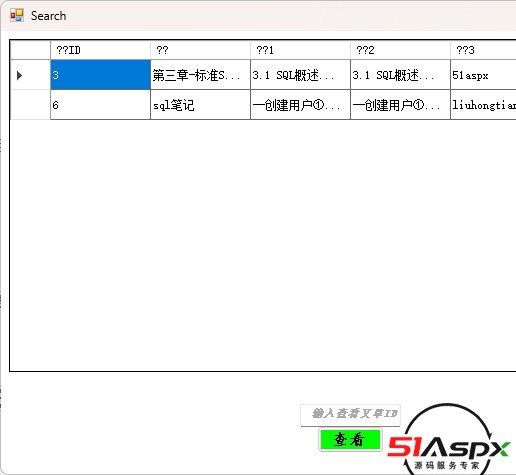The image size is (516, 475).
Task: Select the cell 第三章-标准S...
Action: [200, 75]
